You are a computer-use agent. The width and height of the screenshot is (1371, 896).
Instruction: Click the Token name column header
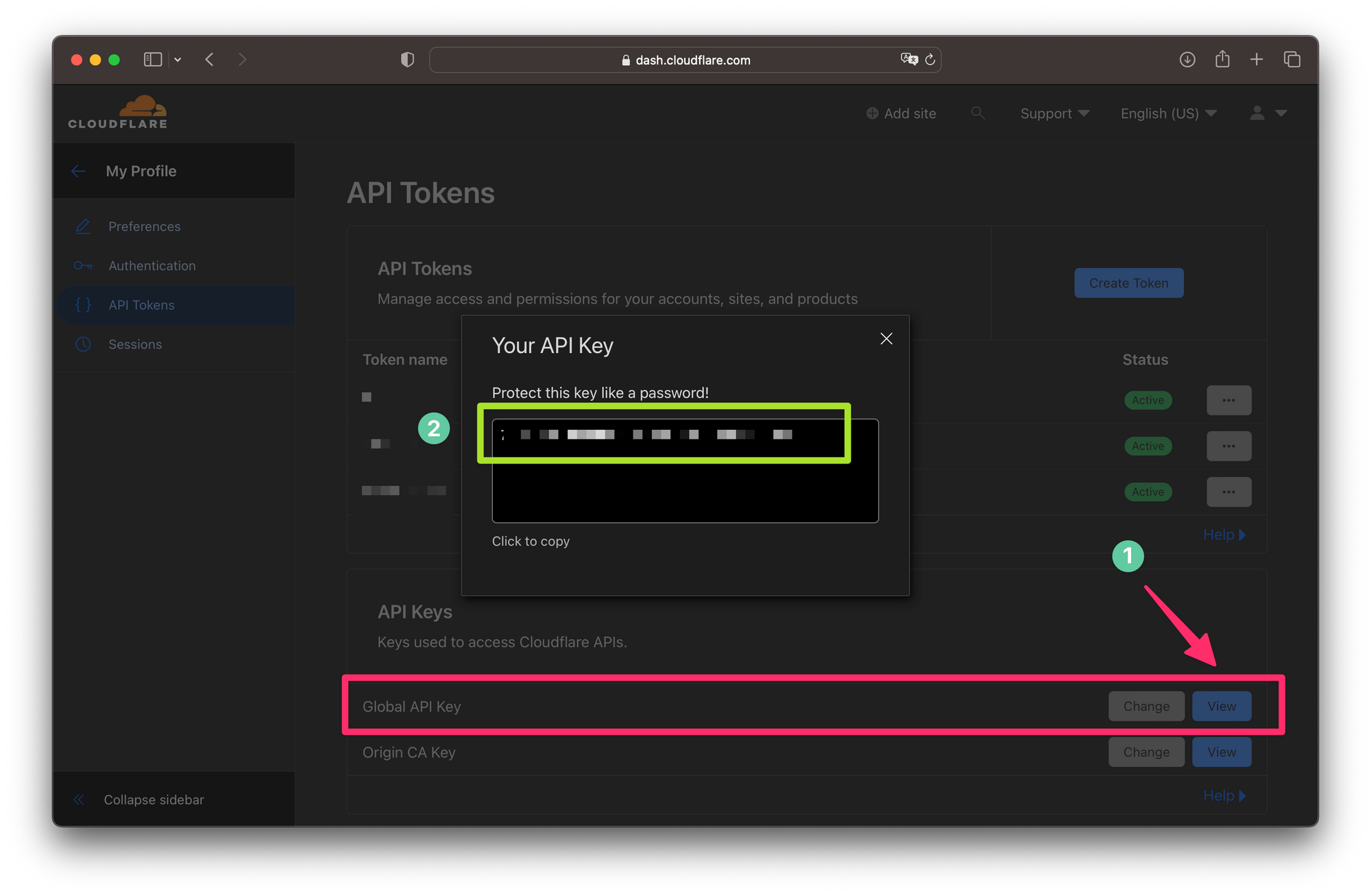pos(404,360)
